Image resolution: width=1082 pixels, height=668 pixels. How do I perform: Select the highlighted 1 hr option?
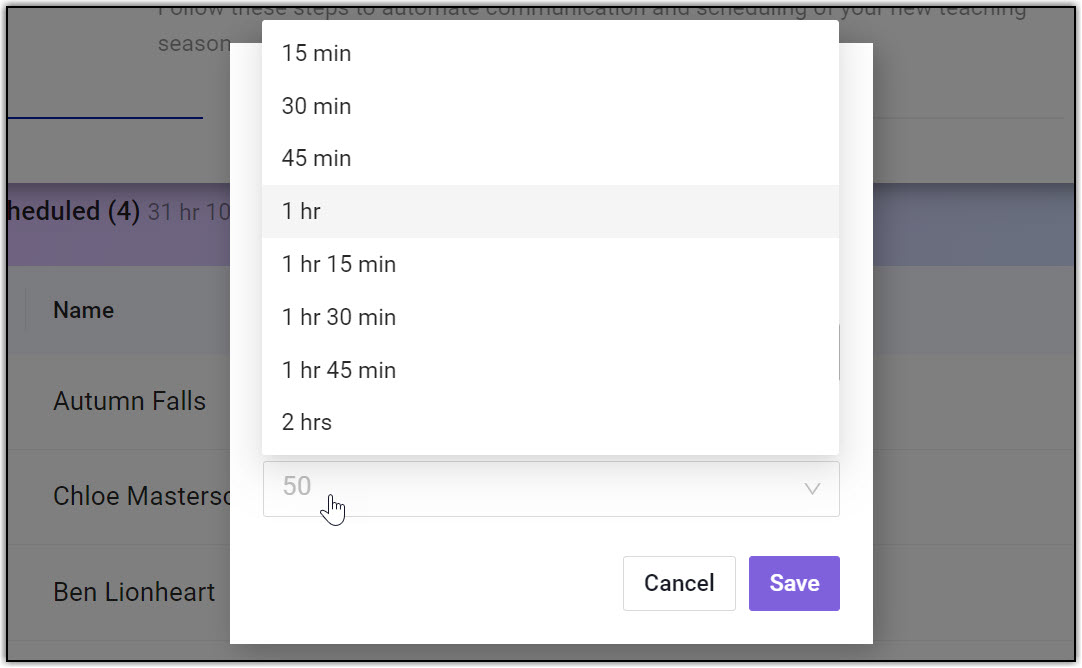302,211
